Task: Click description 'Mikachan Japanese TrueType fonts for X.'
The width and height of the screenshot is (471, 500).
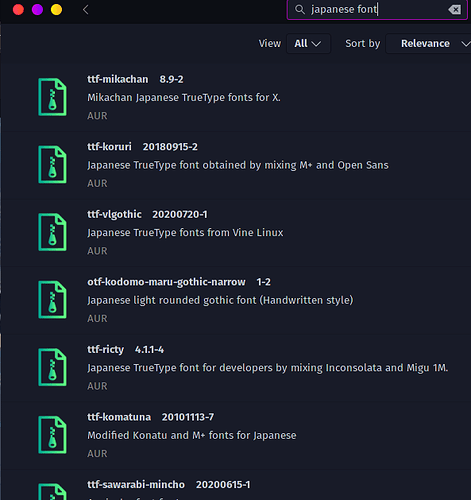Action: pos(184,98)
